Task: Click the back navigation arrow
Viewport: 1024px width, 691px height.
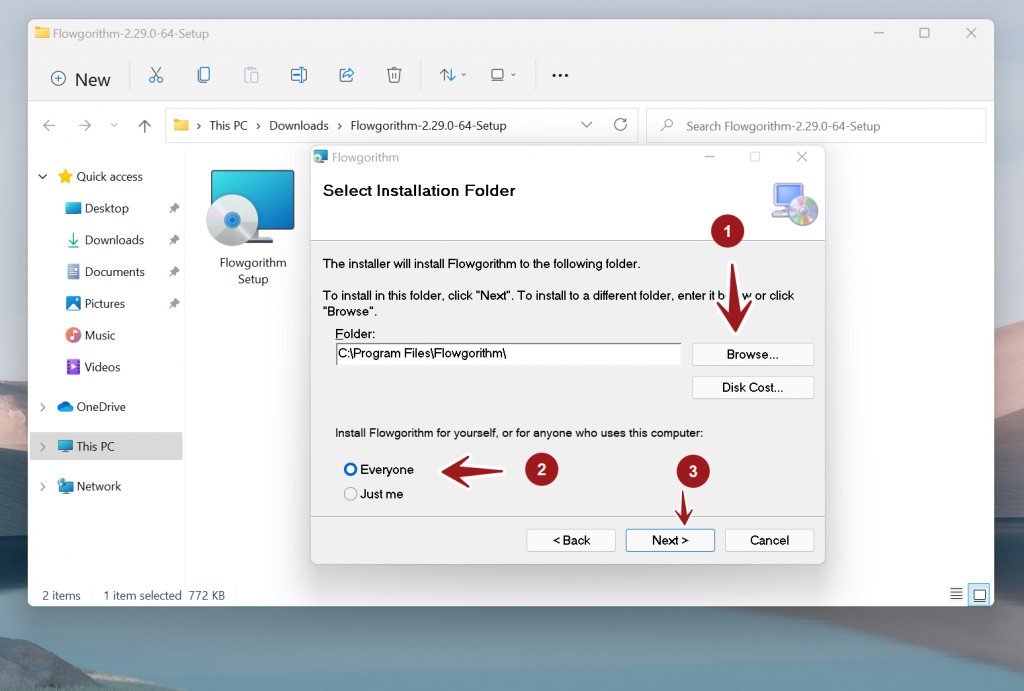Action: point(49,125)
